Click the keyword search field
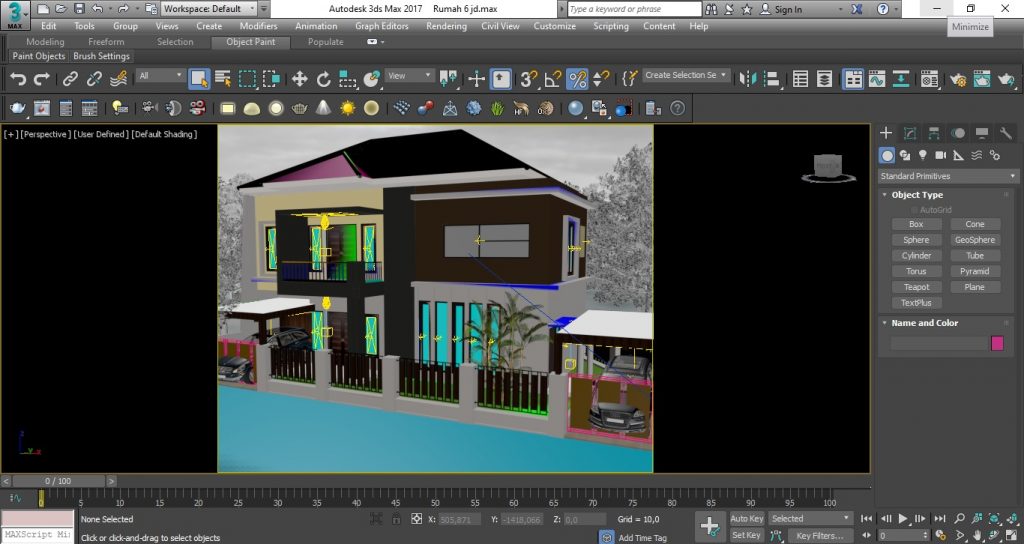The height and width of the screenshot is (544, 1024). 633,9
